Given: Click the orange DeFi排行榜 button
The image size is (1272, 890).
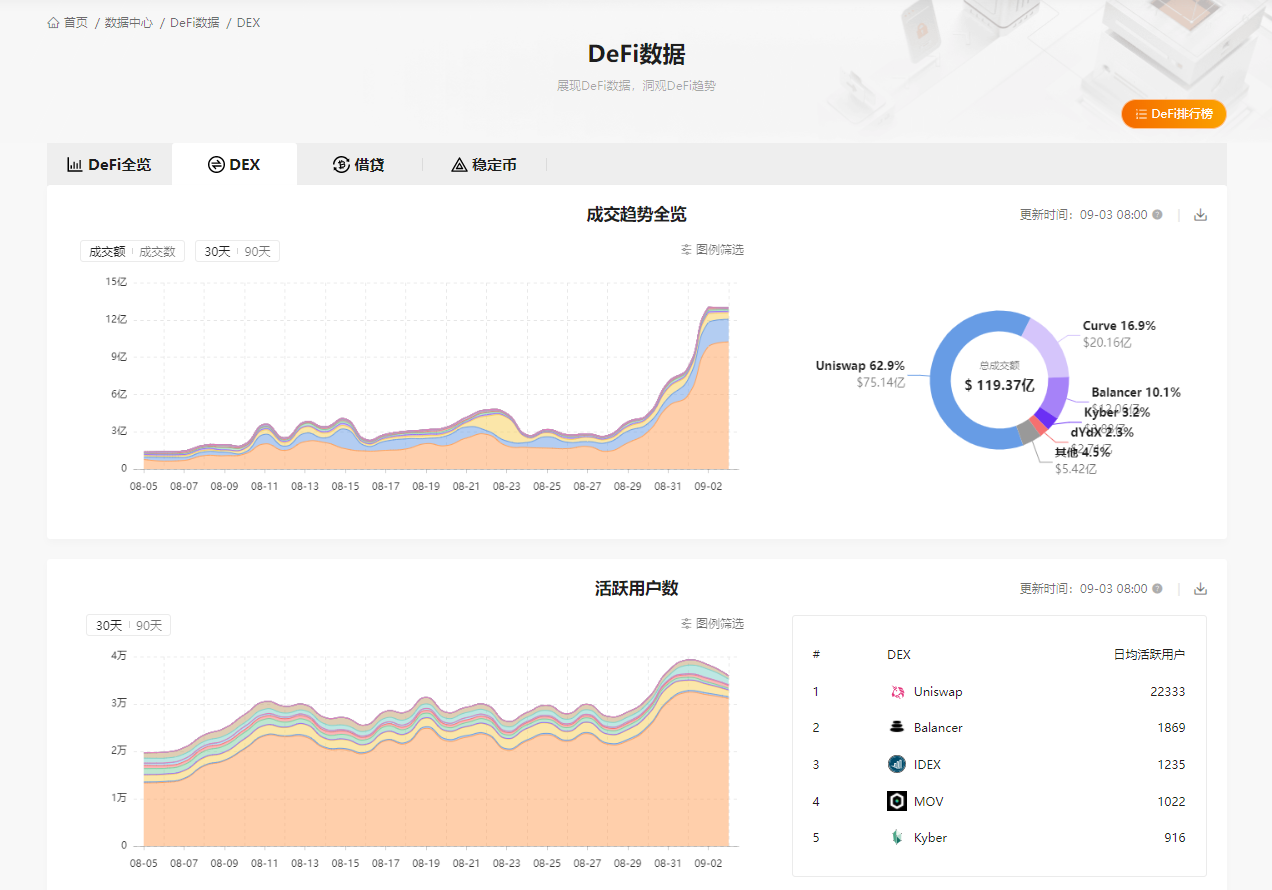Looking at the screenshot, I should pos(1173,113).
